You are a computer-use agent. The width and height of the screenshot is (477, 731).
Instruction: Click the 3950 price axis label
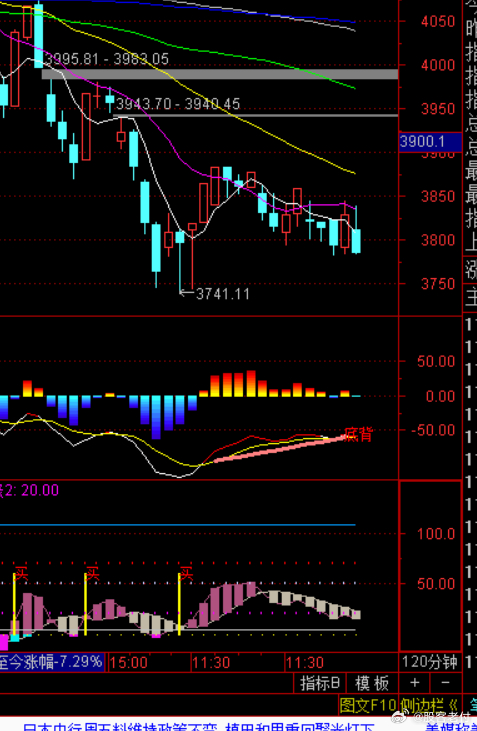coord(438,109)
